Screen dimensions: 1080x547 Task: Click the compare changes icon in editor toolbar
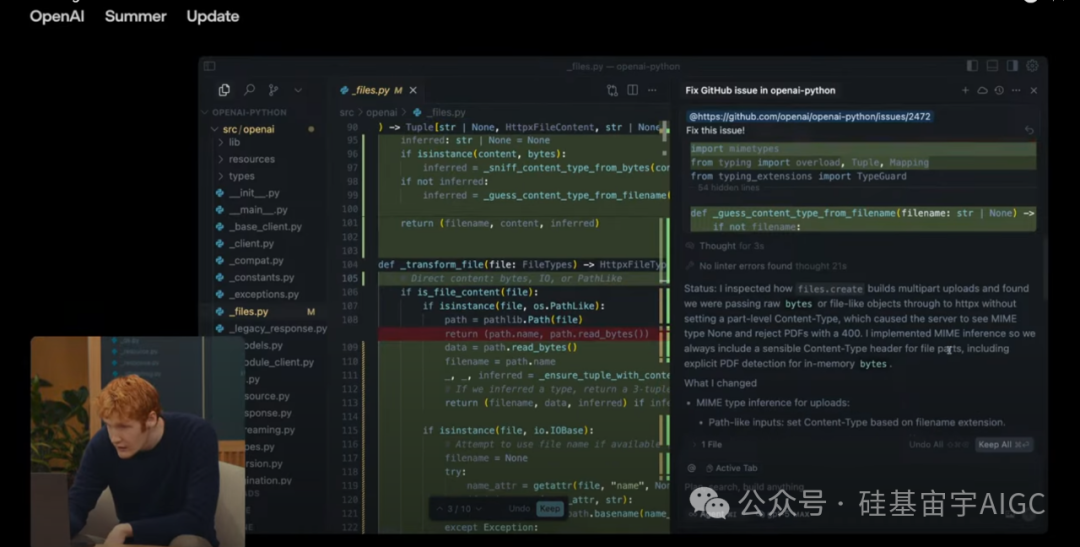click(612, 90)
